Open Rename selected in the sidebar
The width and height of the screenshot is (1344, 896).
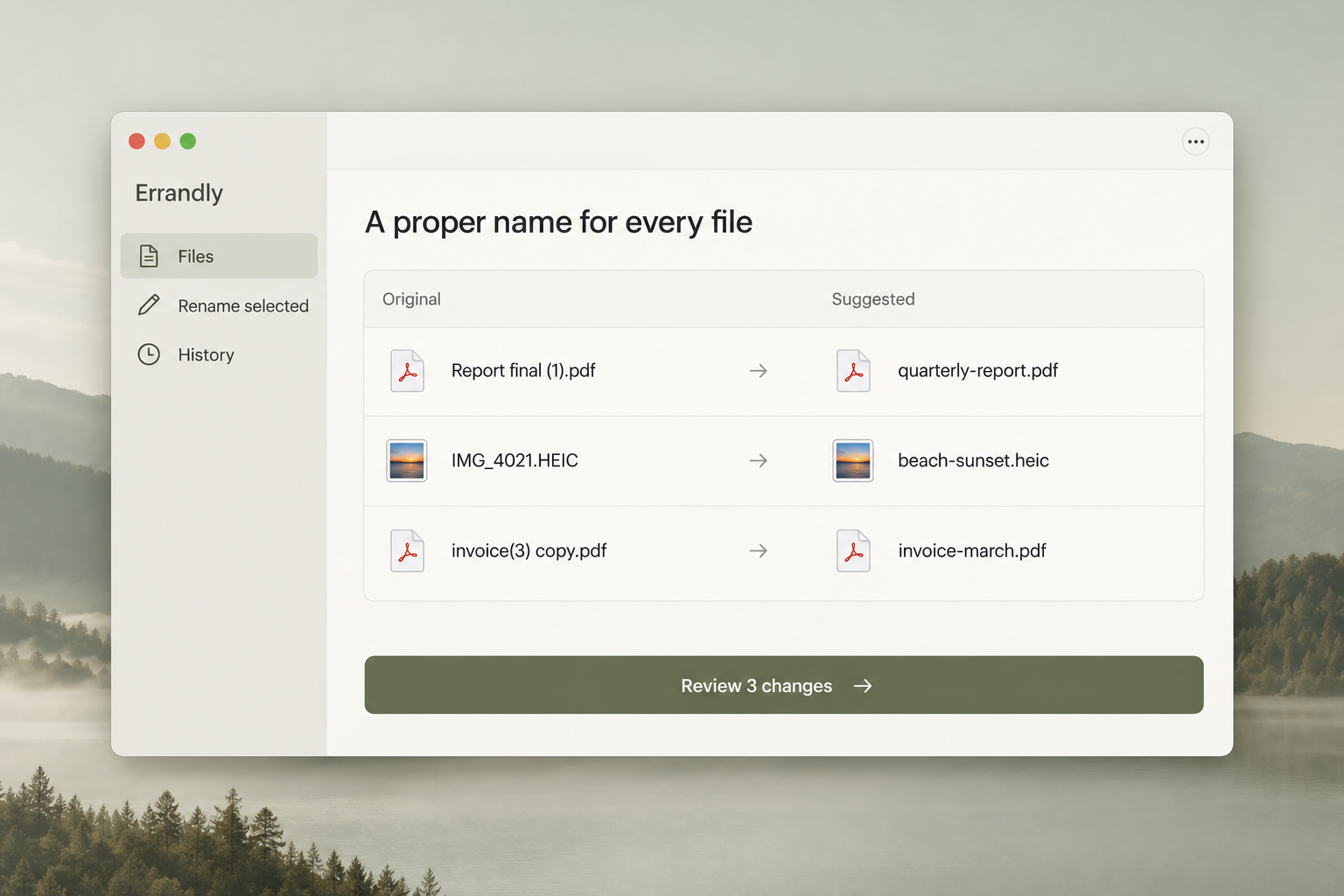[x=219, y=305]
